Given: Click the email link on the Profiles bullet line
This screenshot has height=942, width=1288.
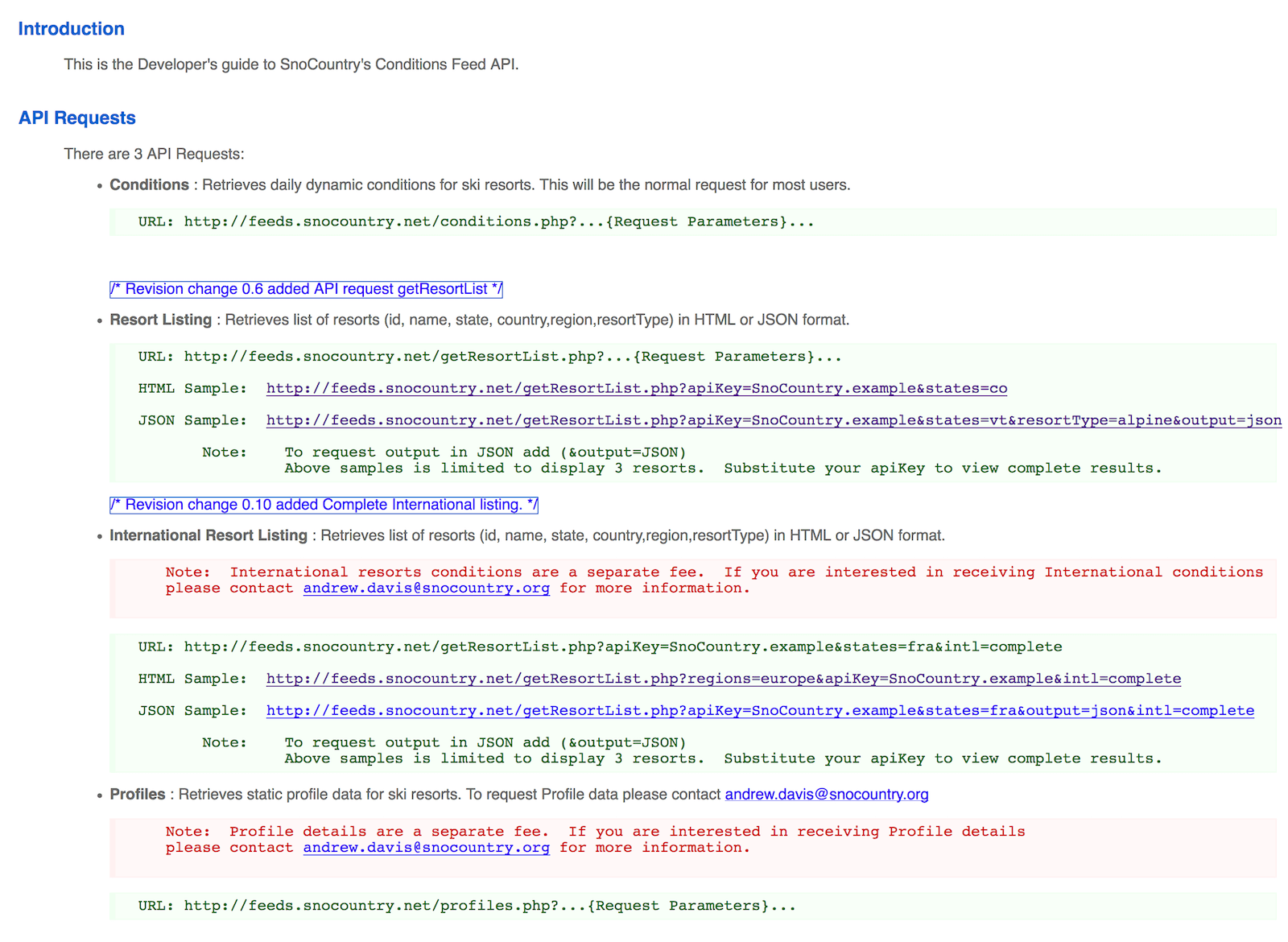Looking at the screenshot, I should coord(826,795).
